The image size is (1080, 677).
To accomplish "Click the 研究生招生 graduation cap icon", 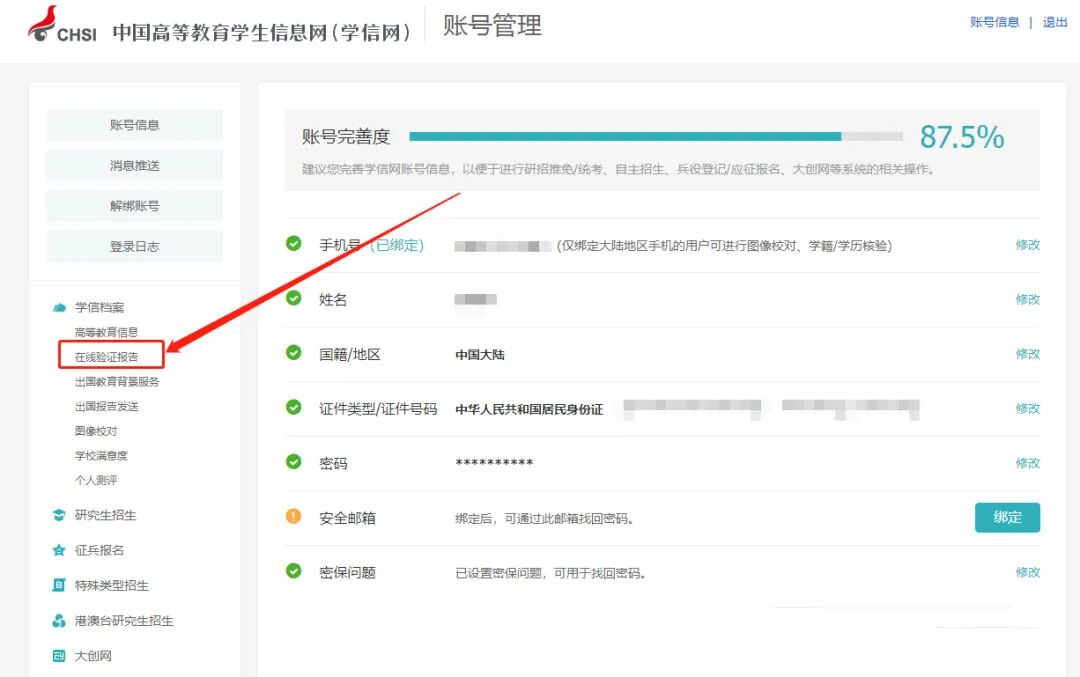I will pyautogui.click(x=59, y=515).
